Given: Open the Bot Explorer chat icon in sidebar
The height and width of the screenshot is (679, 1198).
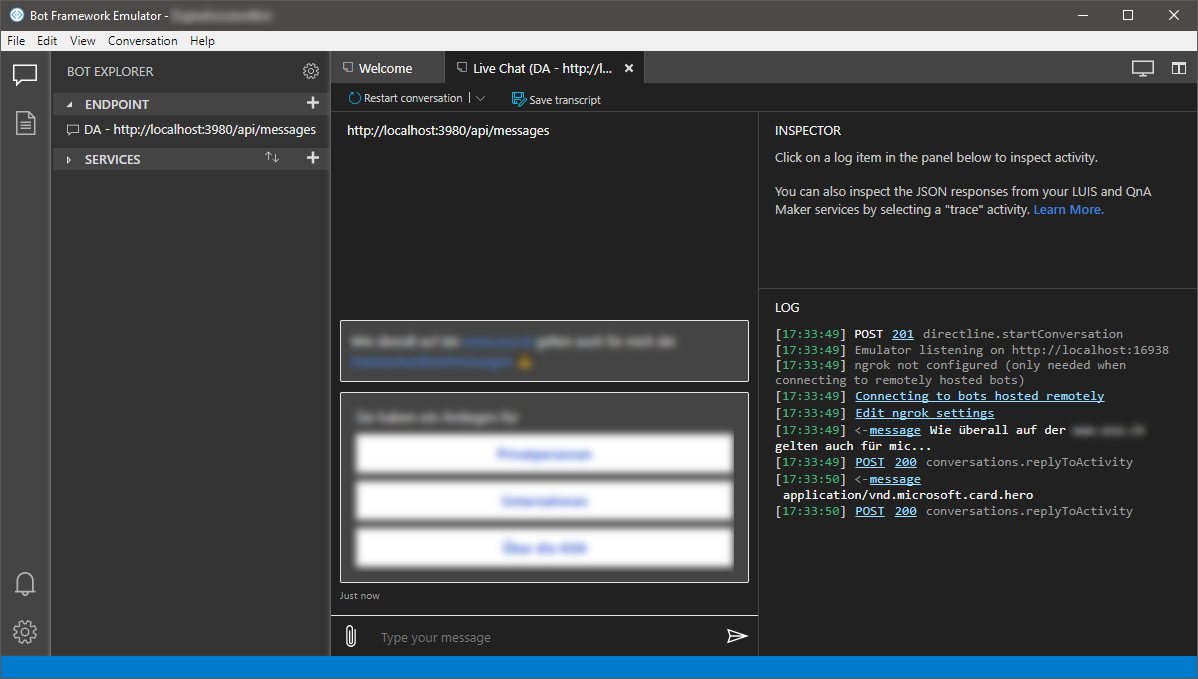Looking at the screenshot, I should click(x=24, y=74).
